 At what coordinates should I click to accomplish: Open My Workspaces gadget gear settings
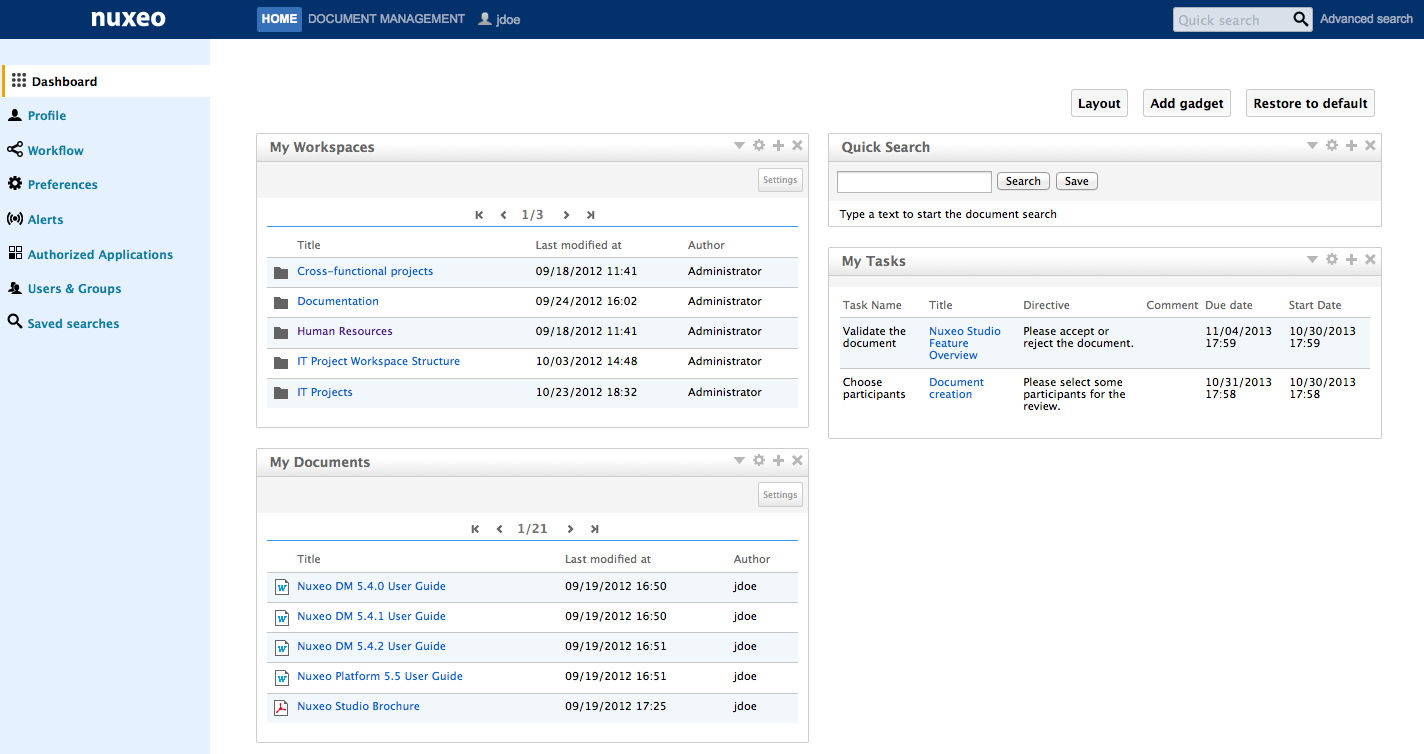coord(759,146)
